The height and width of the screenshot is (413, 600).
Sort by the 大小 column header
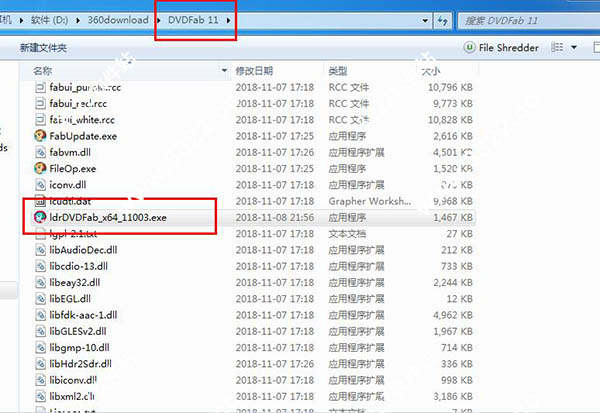[x=430, y=71]
